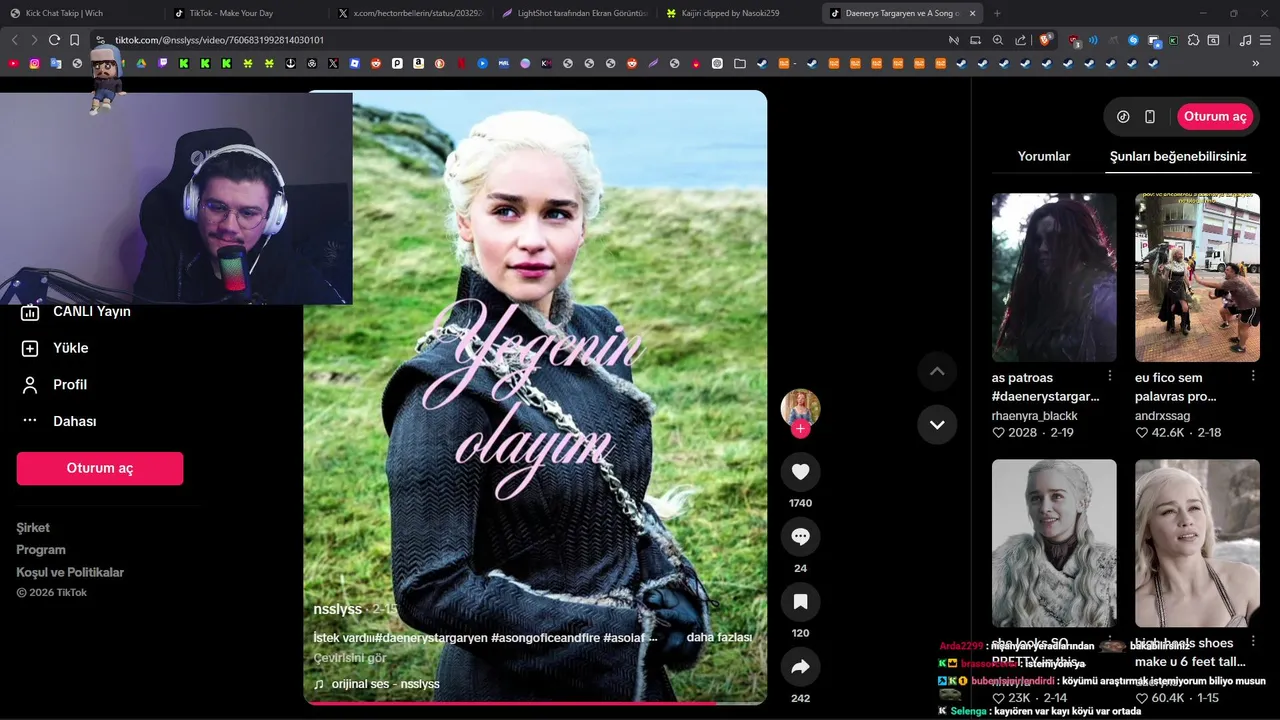The image size is (1280, 720).
Task: Open Brave Shields lion icon
Action: pyautogui.click(x=1046, y=40)
